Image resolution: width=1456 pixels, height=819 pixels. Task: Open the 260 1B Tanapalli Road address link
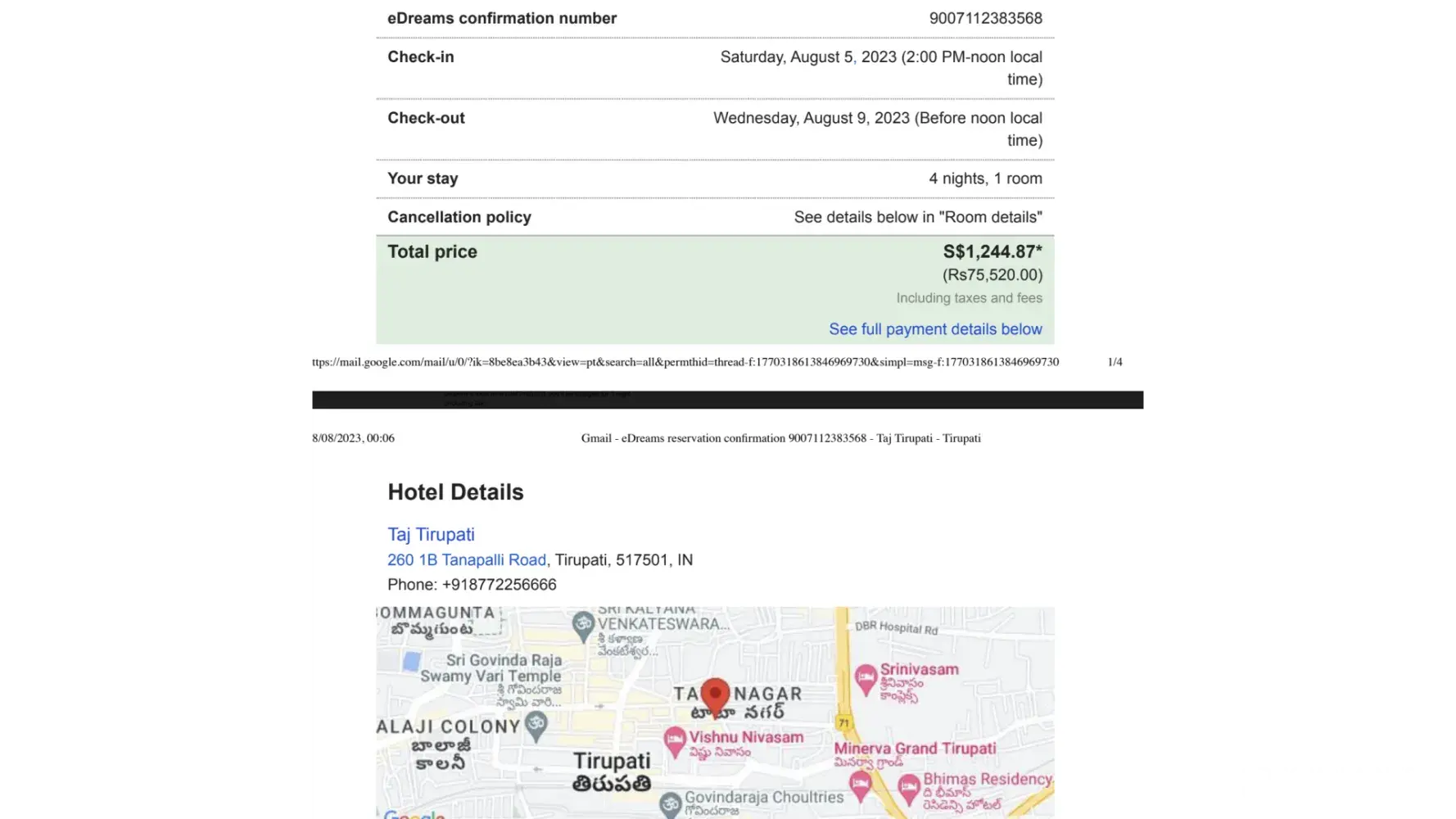click(466, 560)
